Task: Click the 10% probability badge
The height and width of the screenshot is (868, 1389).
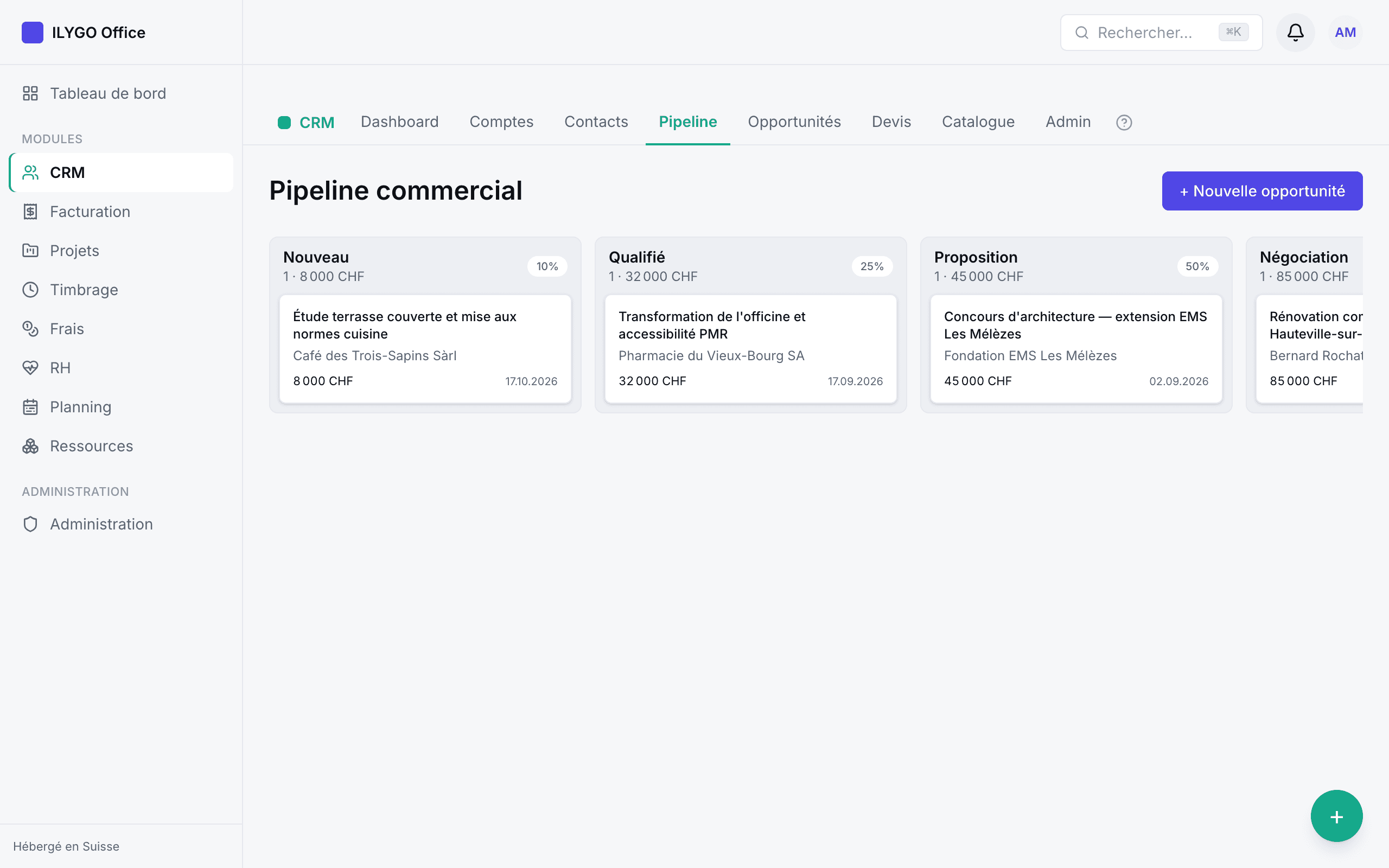Action: pos(547,266)
